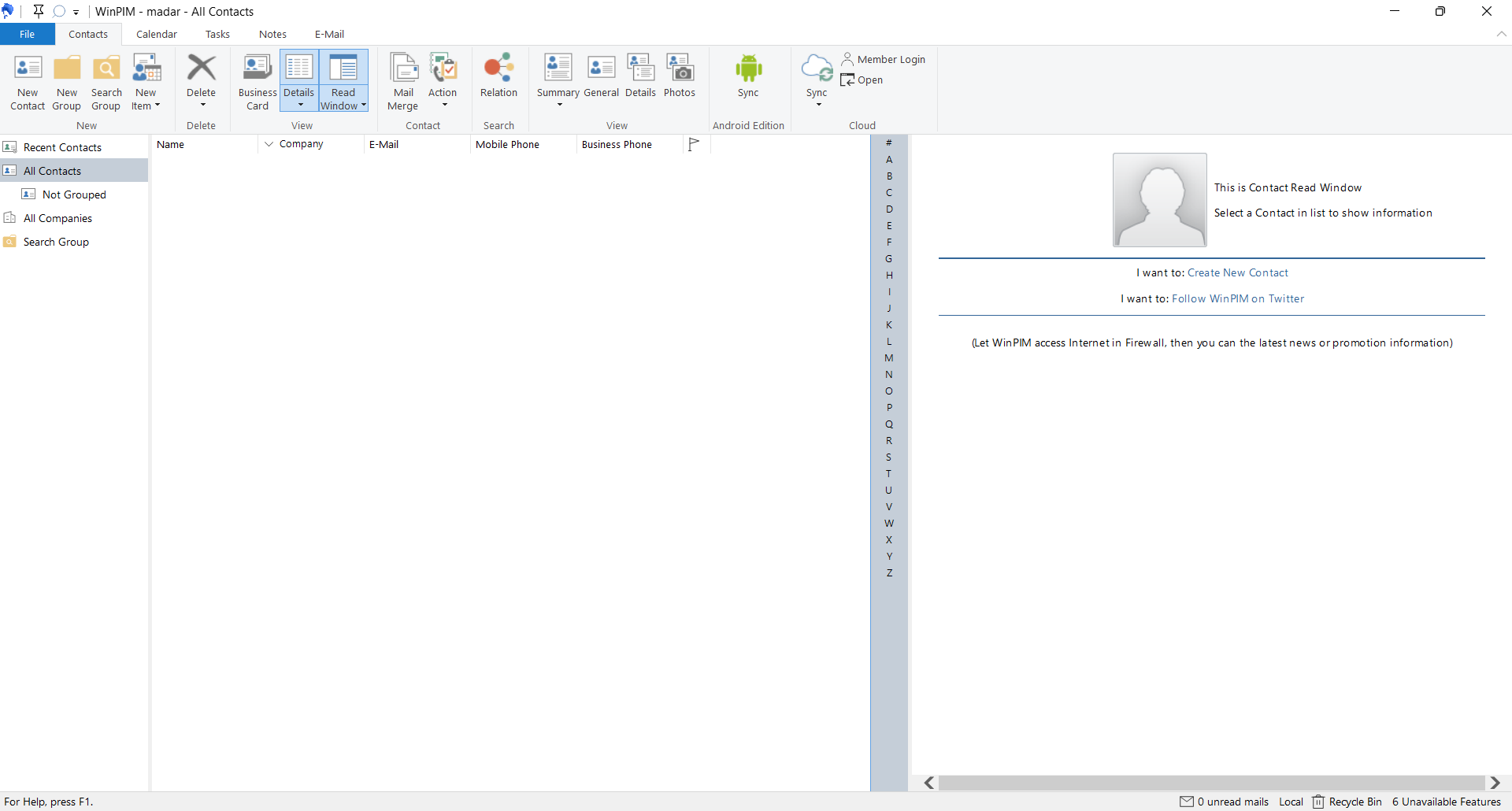The width and height of the screenshot is (1512, 811).
Task: Click the scroll left arrow
Action: pyautogui.click(x=929, y=783)
